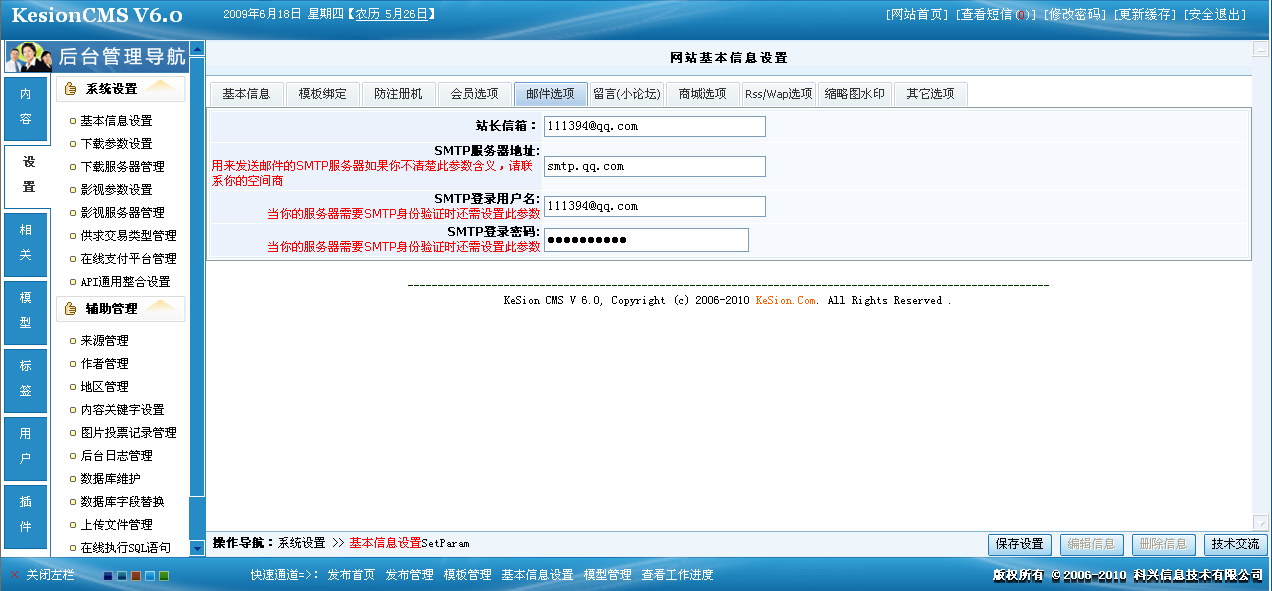The image size is (1272, 591).
Task: Open the 相关 sidebar panel
Action: click(24, 243)
